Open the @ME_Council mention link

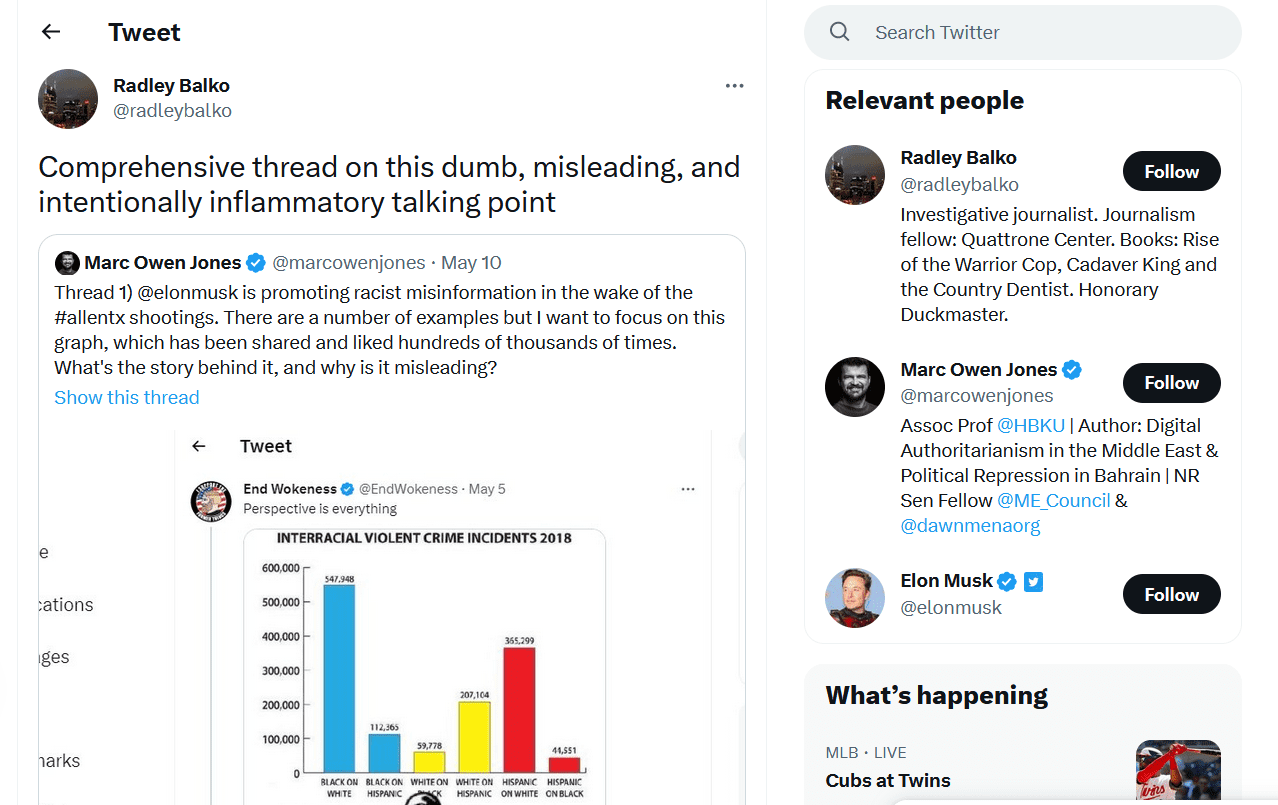(1054, 500)
